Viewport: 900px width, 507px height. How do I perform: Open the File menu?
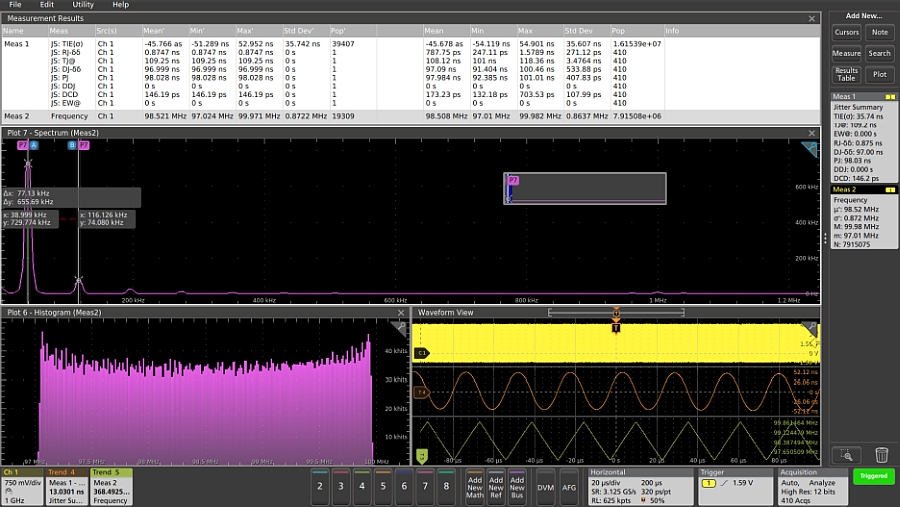pyautogui.click(x=15, y=5)
